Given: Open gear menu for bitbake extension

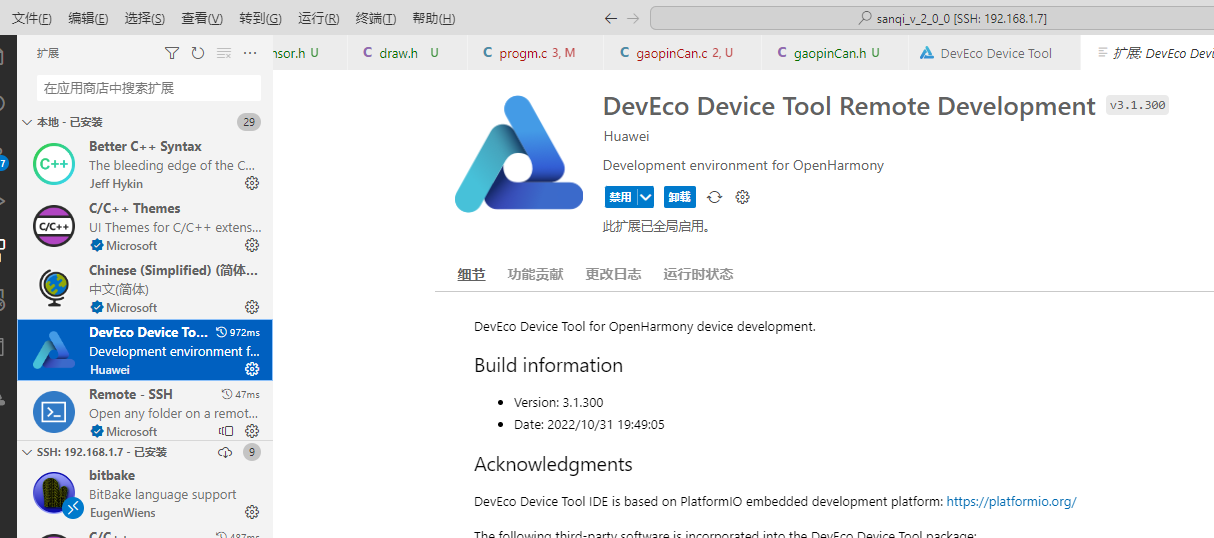Looking at the screenshot, I should point(252,512).
